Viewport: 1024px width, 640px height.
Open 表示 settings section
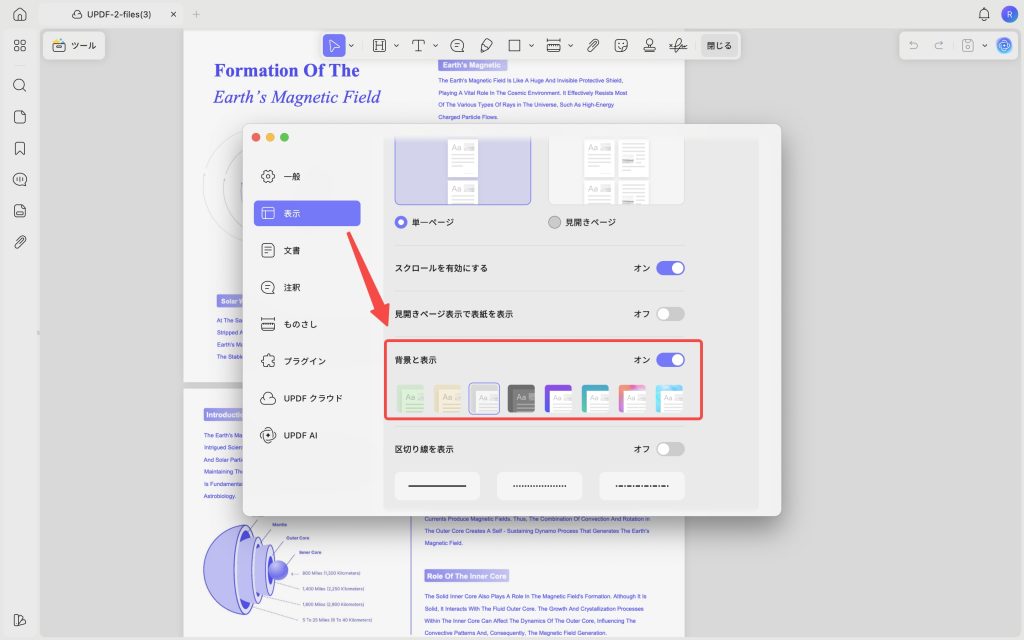coord(307,214)
